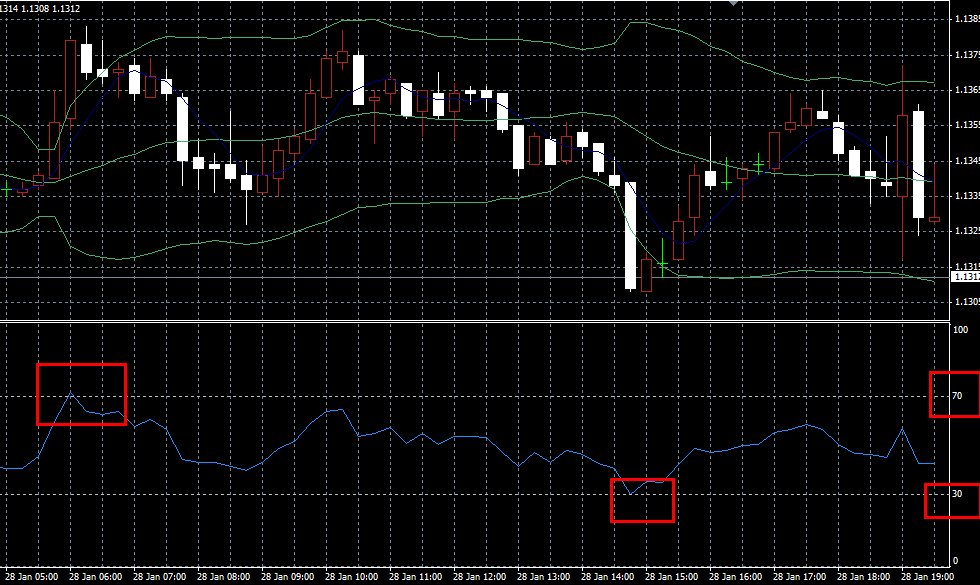Select the '28 Jan 10:00' time axis label
980x585 pixels.
352,576
